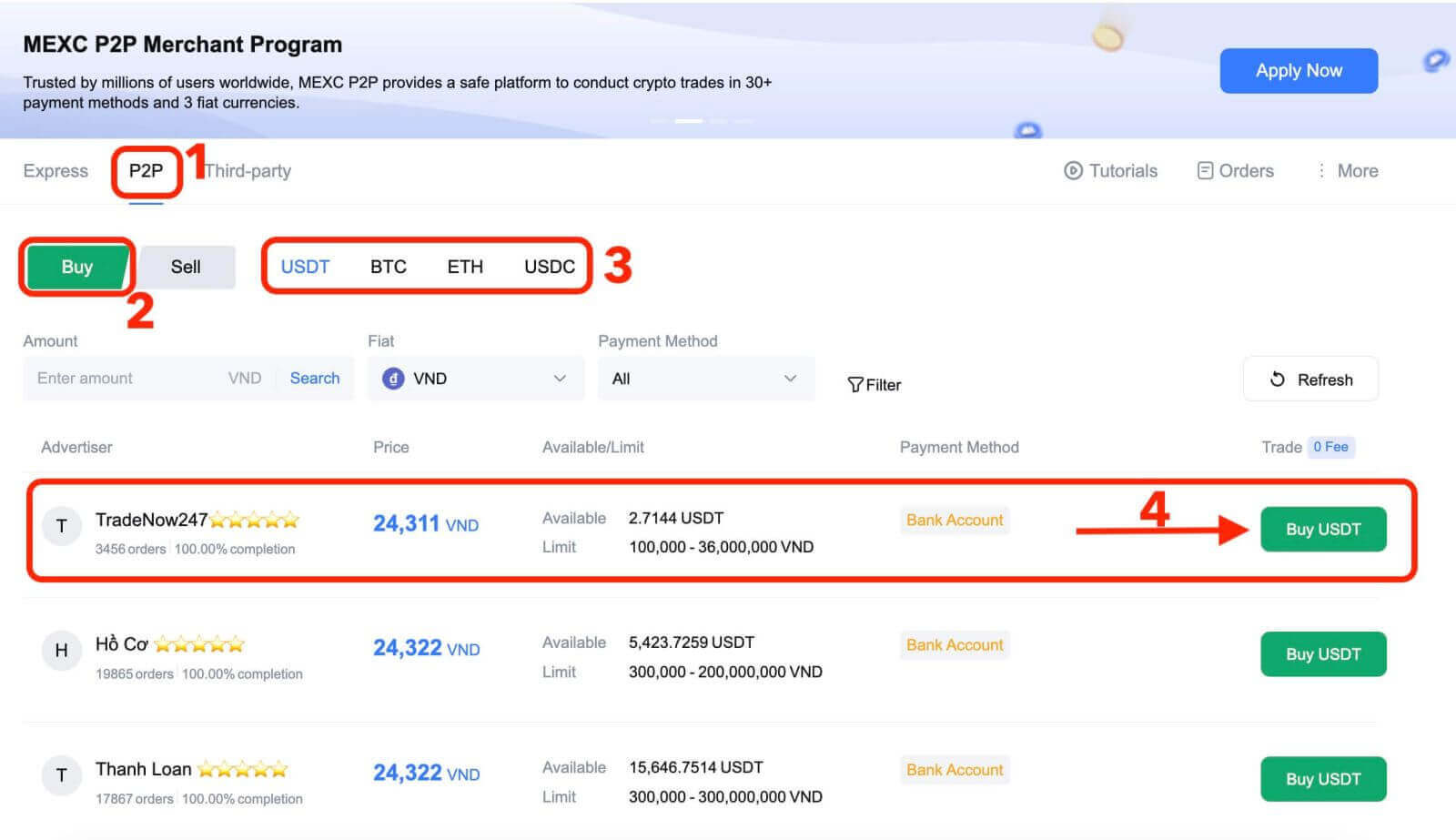Click limit 300,000 - 200,000,000 VND

tap(725, 672)
